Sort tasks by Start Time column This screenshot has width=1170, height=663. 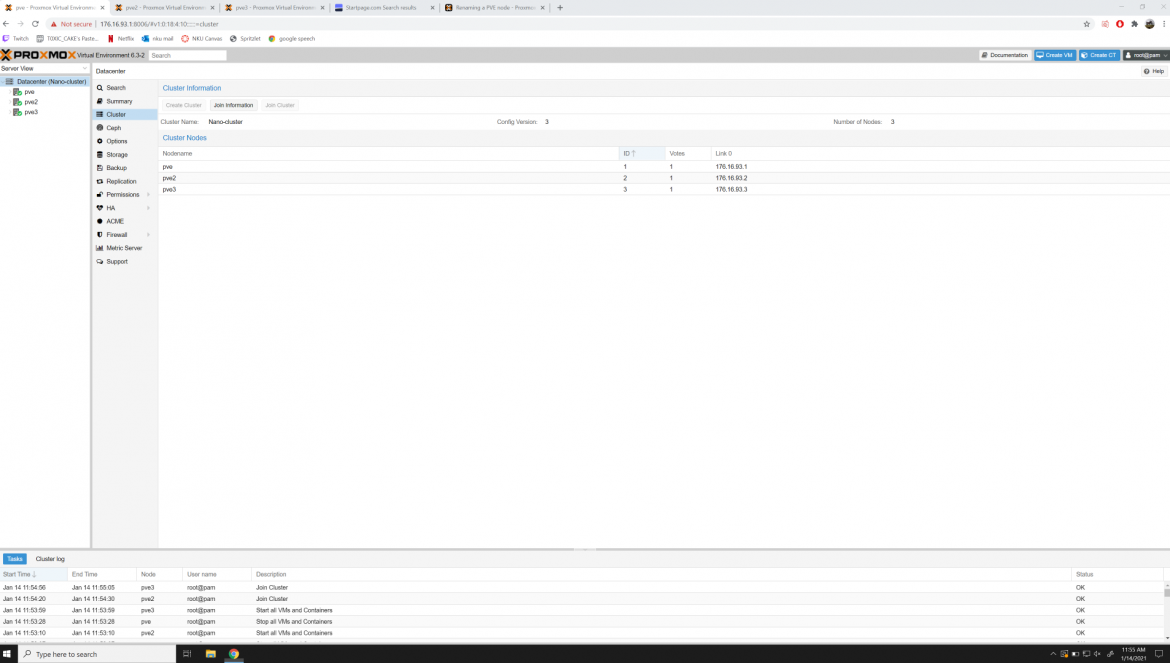click(34, 574)
